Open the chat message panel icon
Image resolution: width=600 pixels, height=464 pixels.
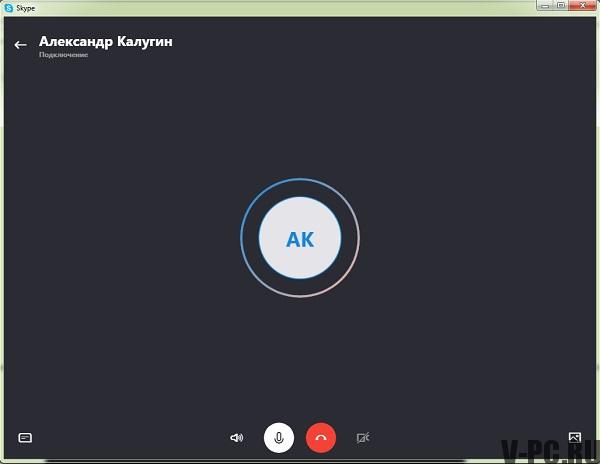(x=25, y=438)
